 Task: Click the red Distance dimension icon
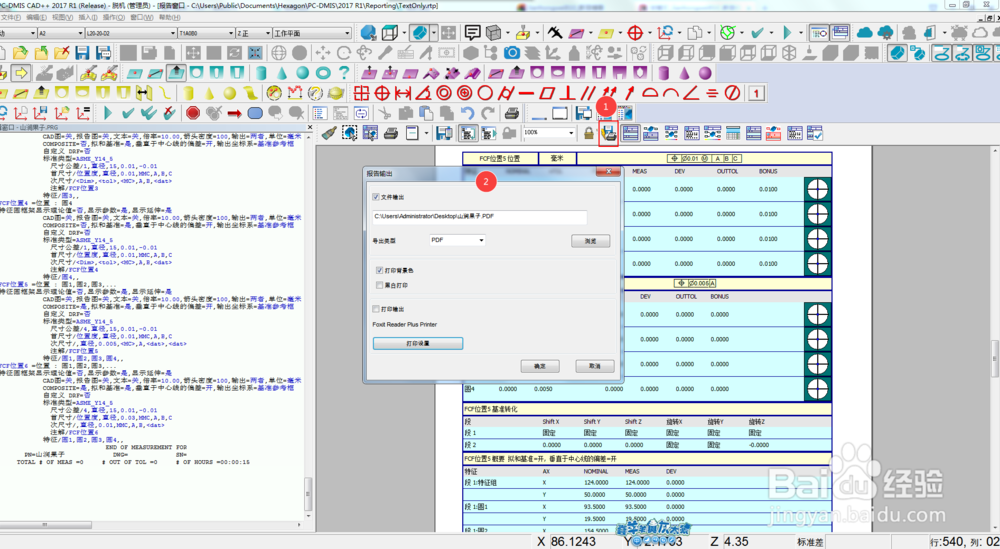(402, 93)
